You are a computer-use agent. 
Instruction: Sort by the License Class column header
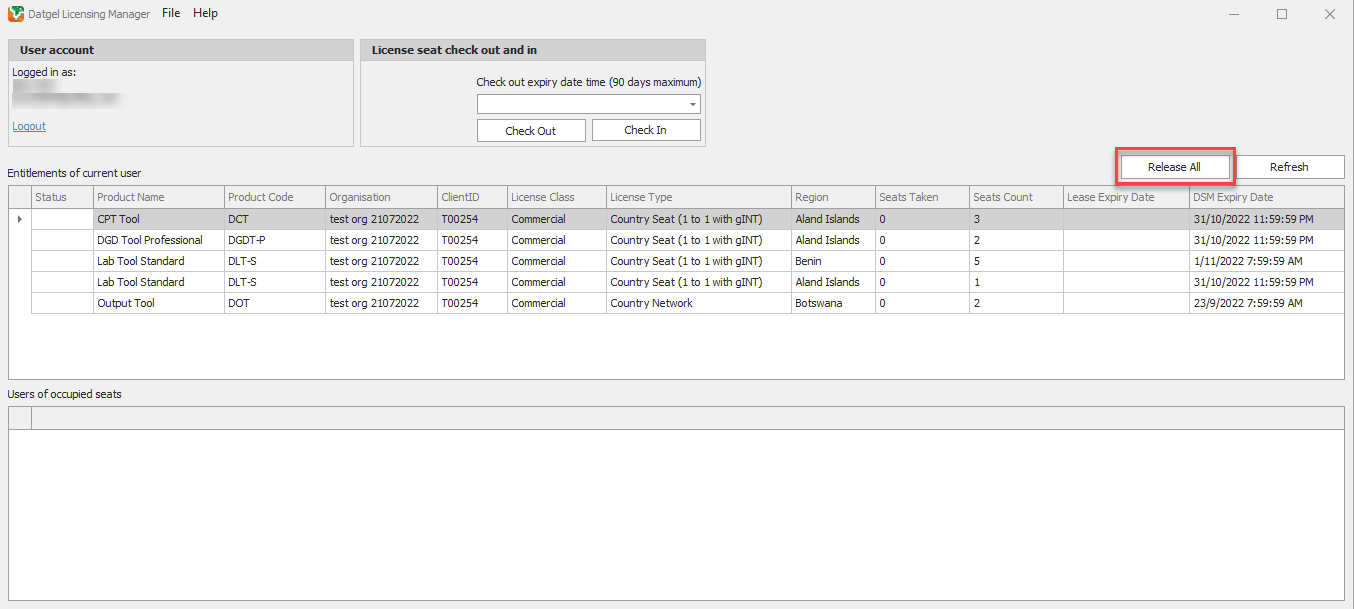tap(556, 197)
